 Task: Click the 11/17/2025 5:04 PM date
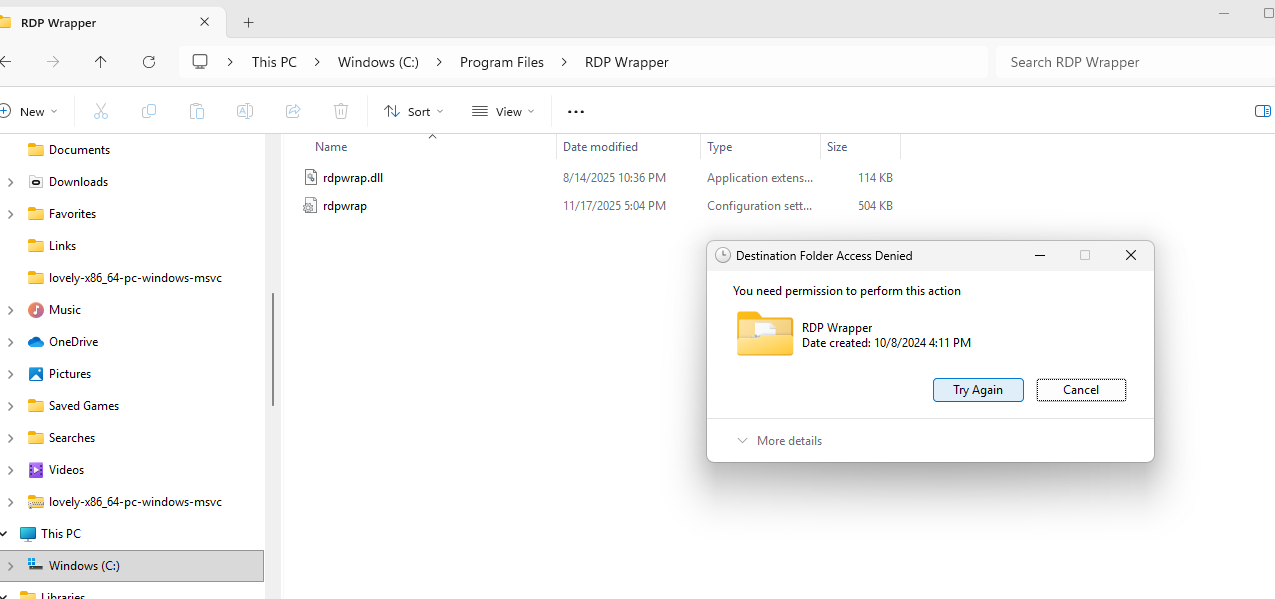(x=614, y=206)
